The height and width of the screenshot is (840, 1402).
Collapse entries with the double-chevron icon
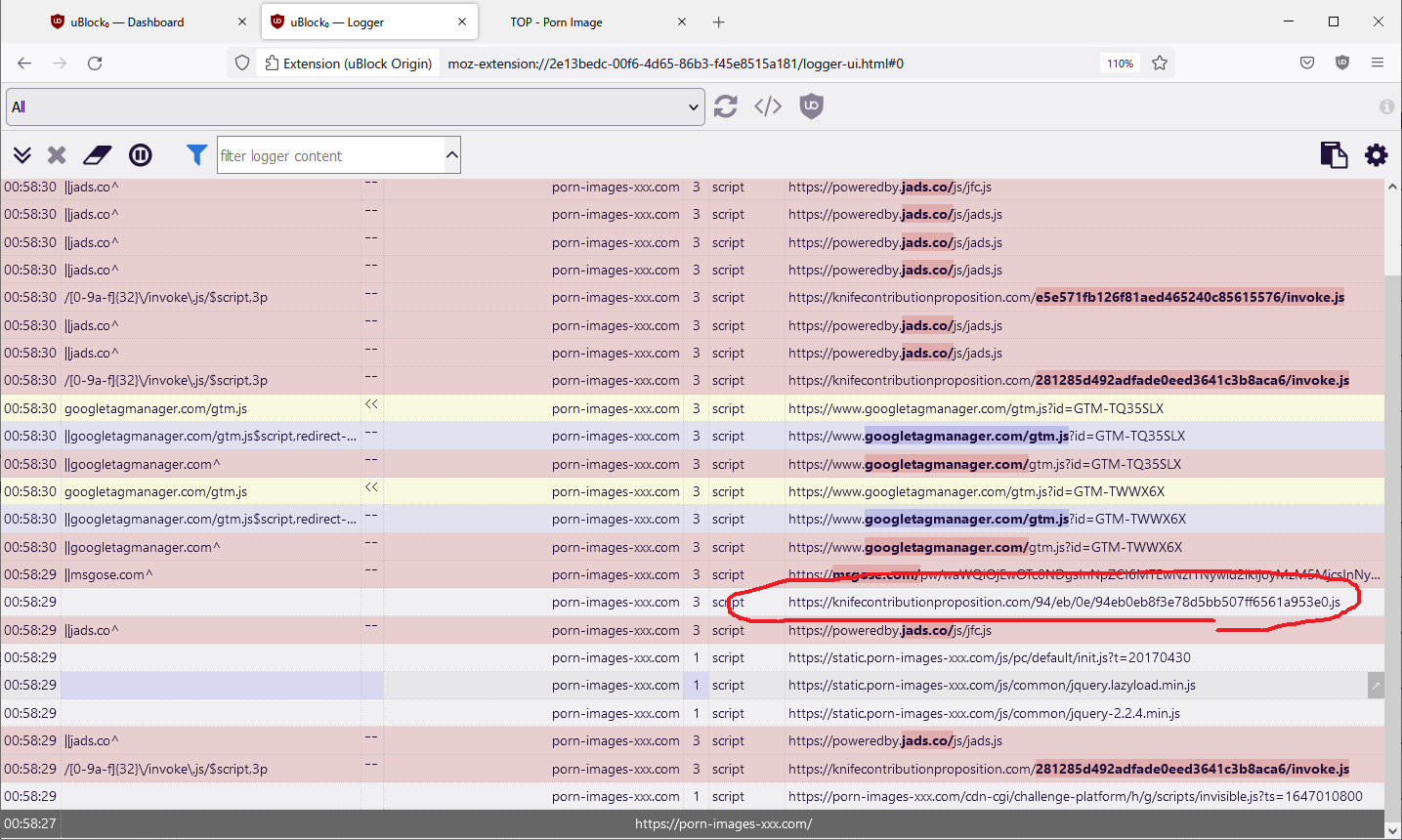click(x=21, y=154)
